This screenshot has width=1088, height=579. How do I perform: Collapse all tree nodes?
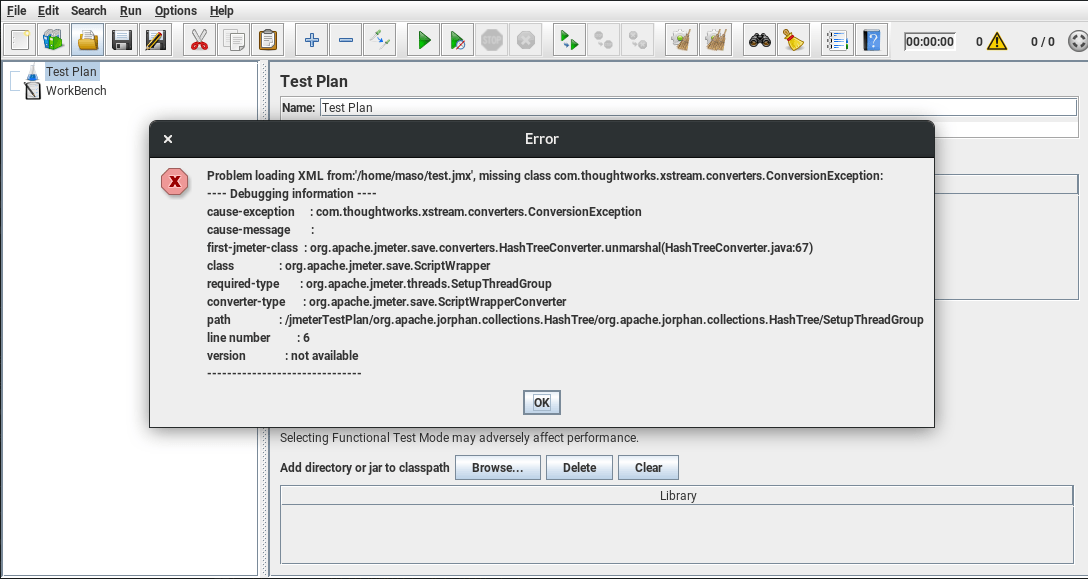click(346, 40)
